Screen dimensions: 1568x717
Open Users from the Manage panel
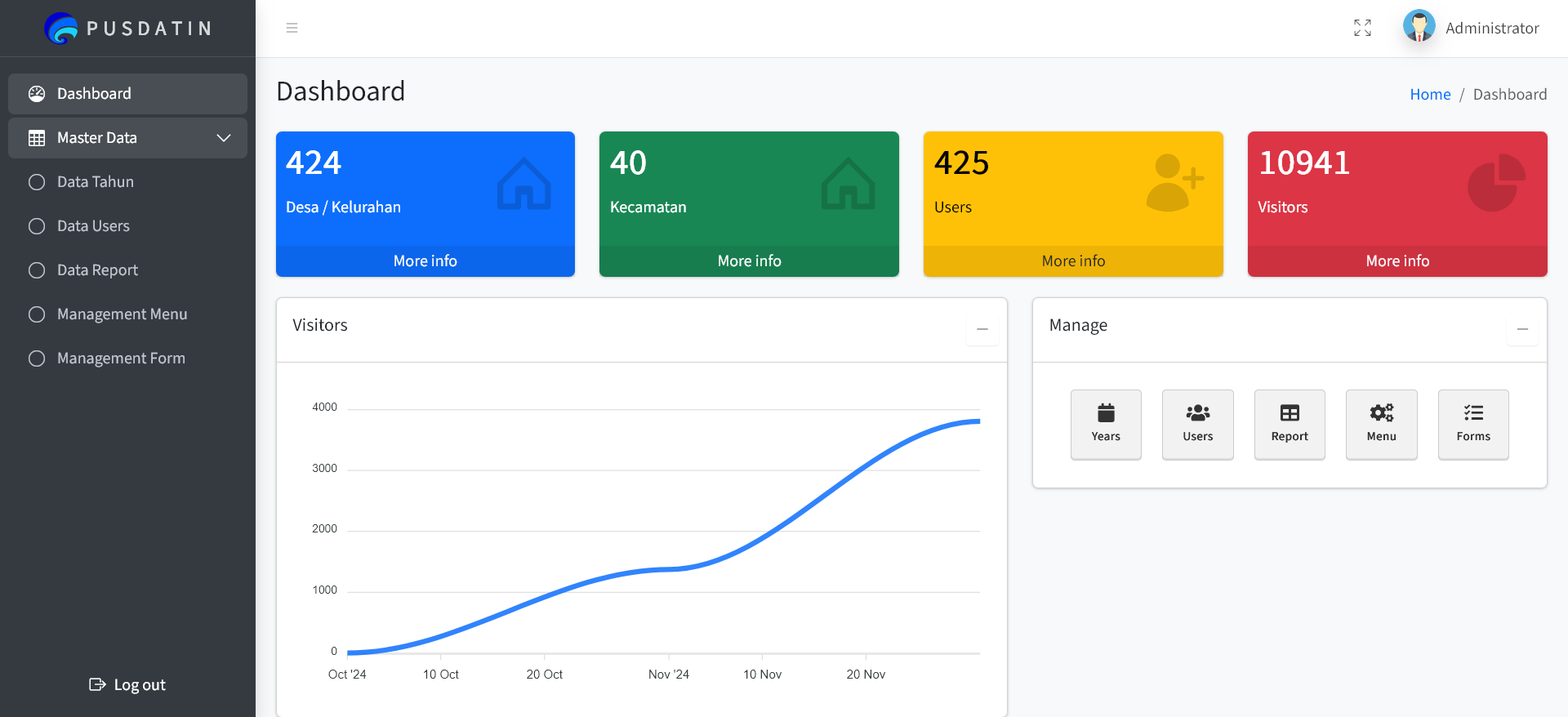[x=1198, y=425]
